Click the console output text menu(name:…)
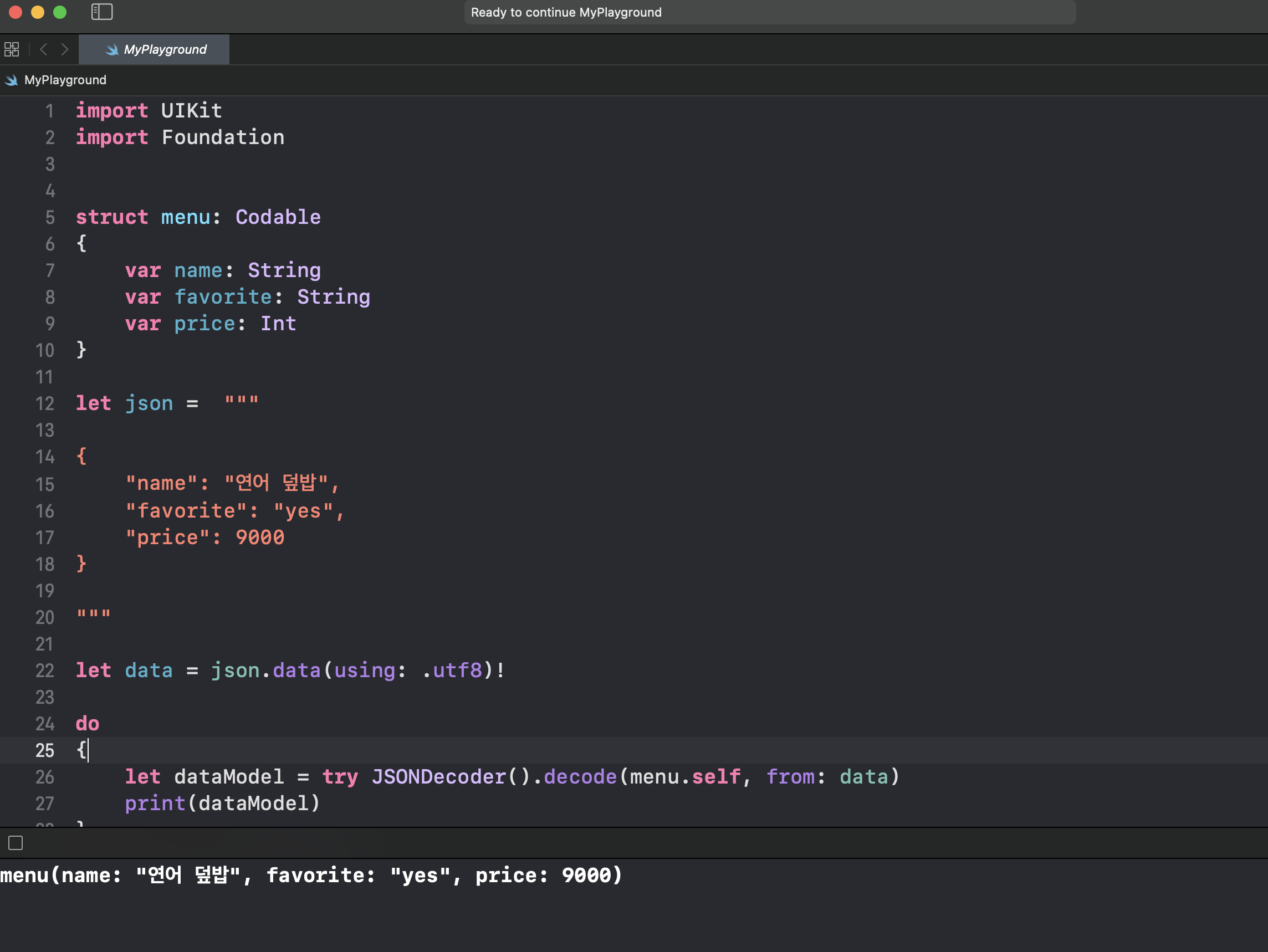1268x952 pixels. 311,875
